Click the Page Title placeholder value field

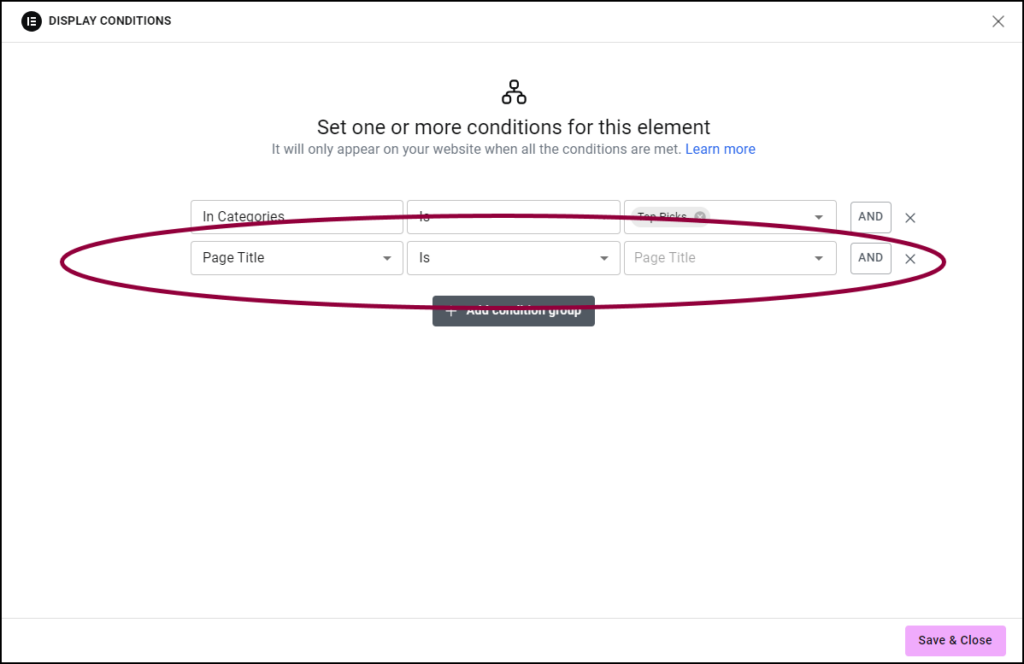[x=730, y=258]
